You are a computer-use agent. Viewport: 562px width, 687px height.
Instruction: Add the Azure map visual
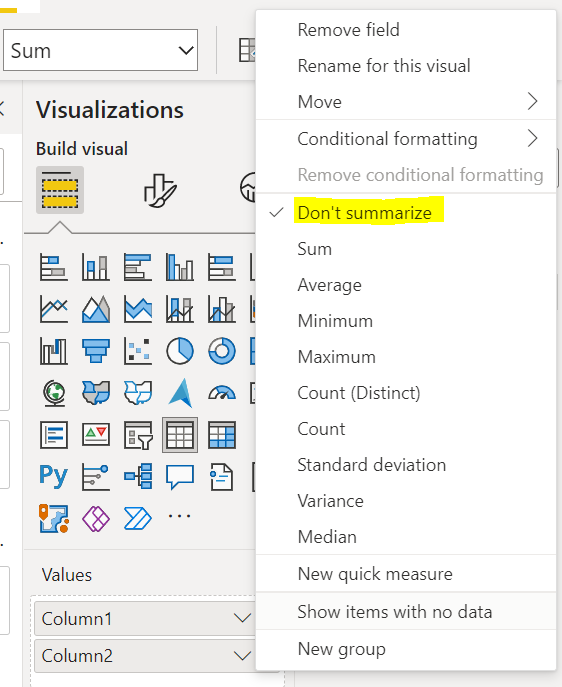[x=180, y=393]
